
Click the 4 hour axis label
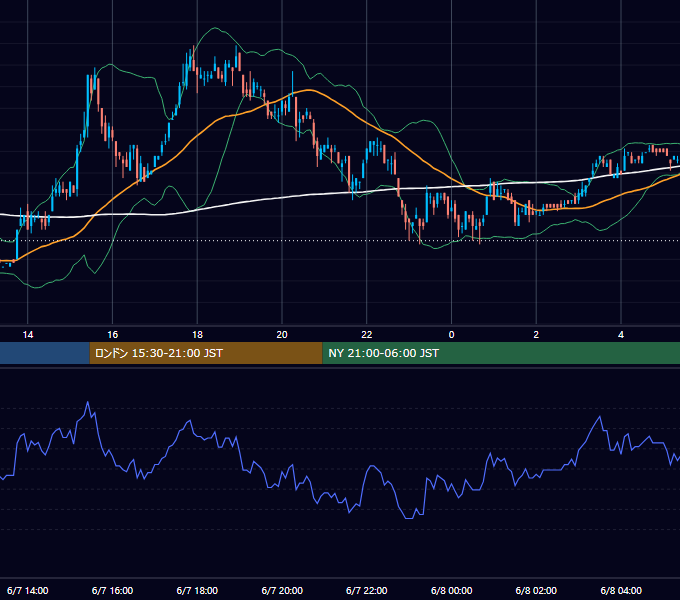[x=621, y=335]
